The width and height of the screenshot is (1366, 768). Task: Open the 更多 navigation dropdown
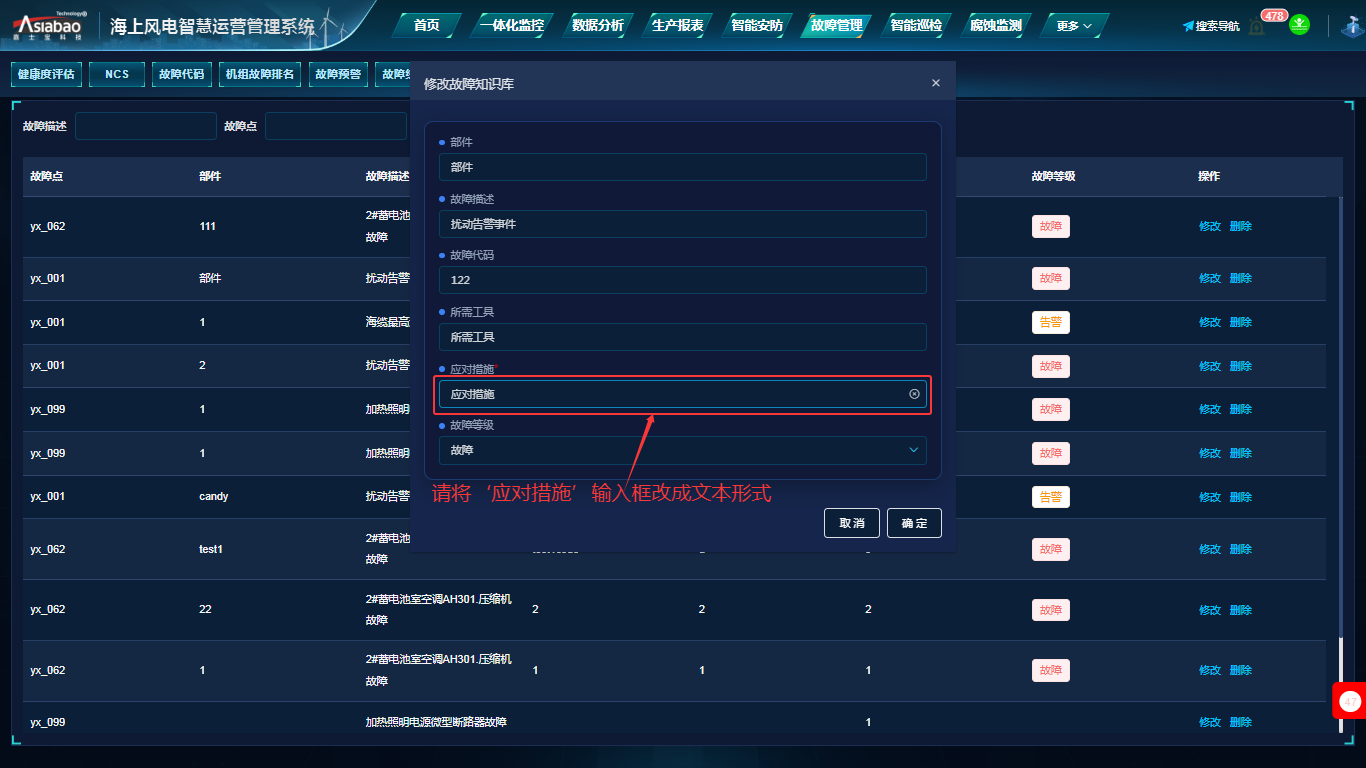click(x=1074, y=26)
